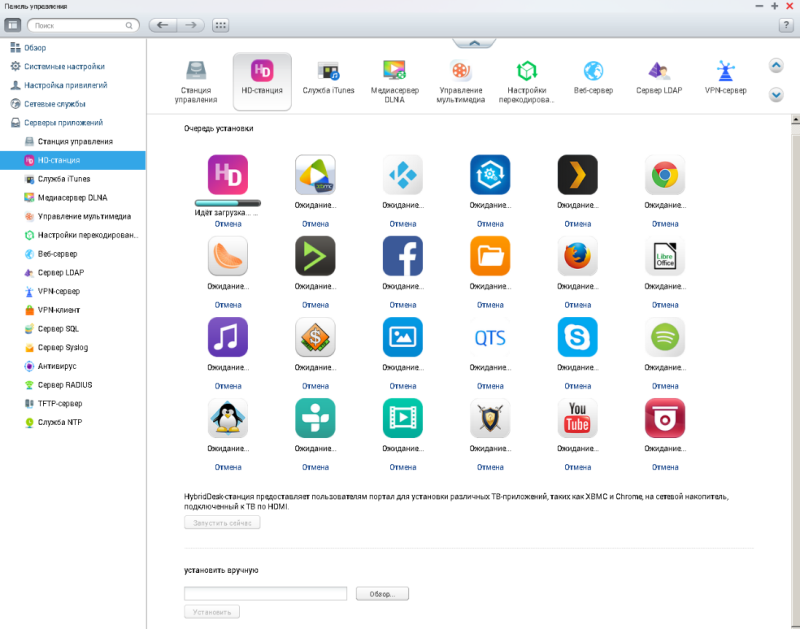
Task: Show next icons with the down chevron
Action: [776, 94]
